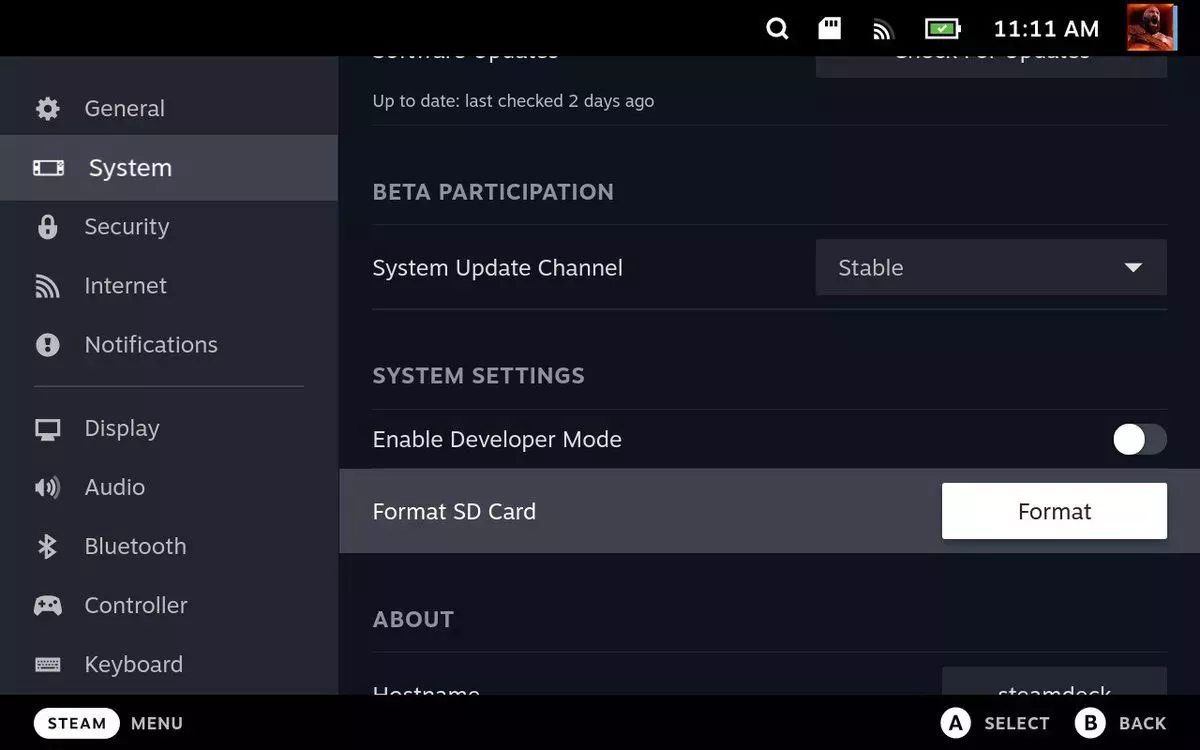Click the search magnifier icon in top bar
The width and height of the screenshot is (1200, 750).
pos(777,29)
